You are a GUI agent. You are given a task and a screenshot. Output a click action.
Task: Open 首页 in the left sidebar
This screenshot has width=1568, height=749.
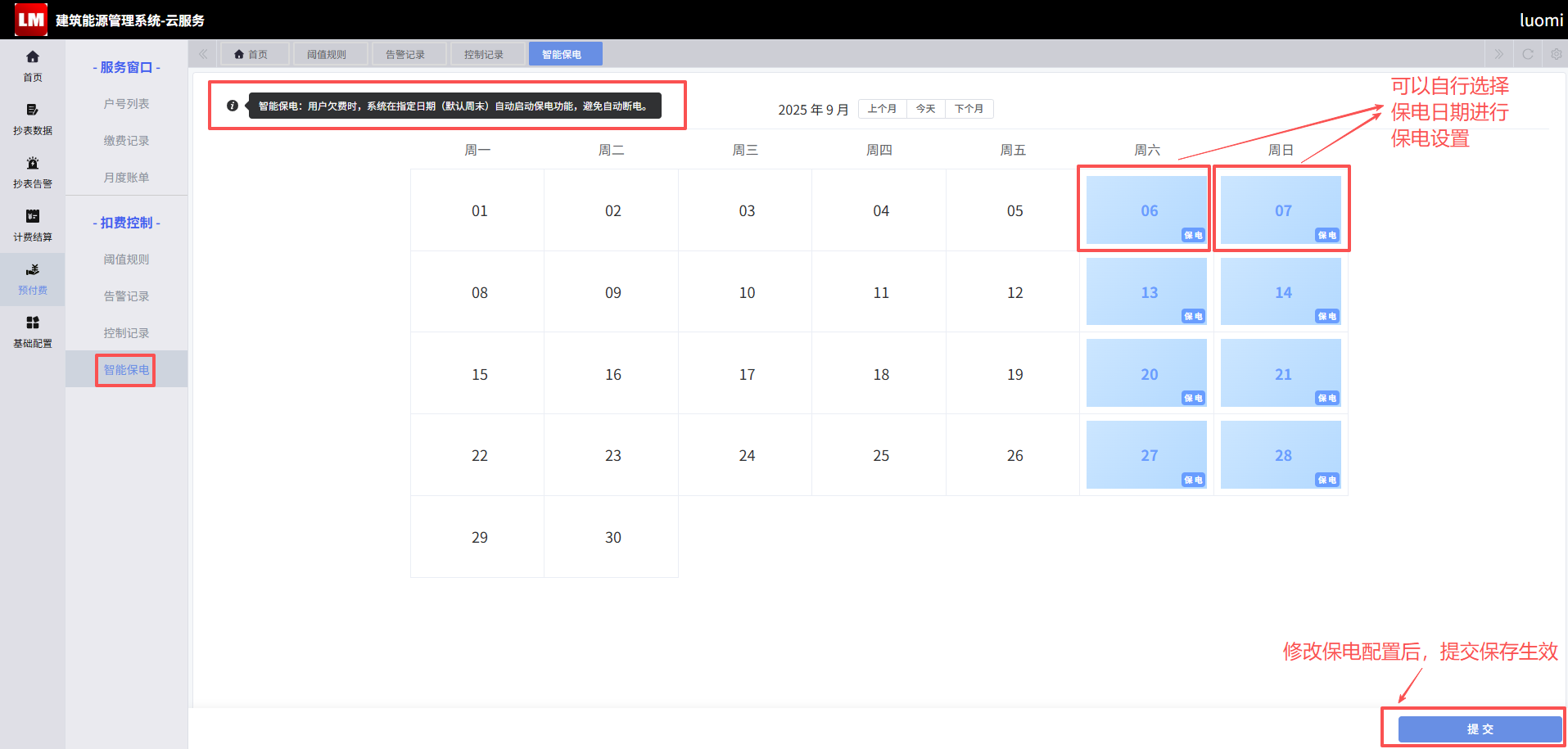click(x=33, y=66)
